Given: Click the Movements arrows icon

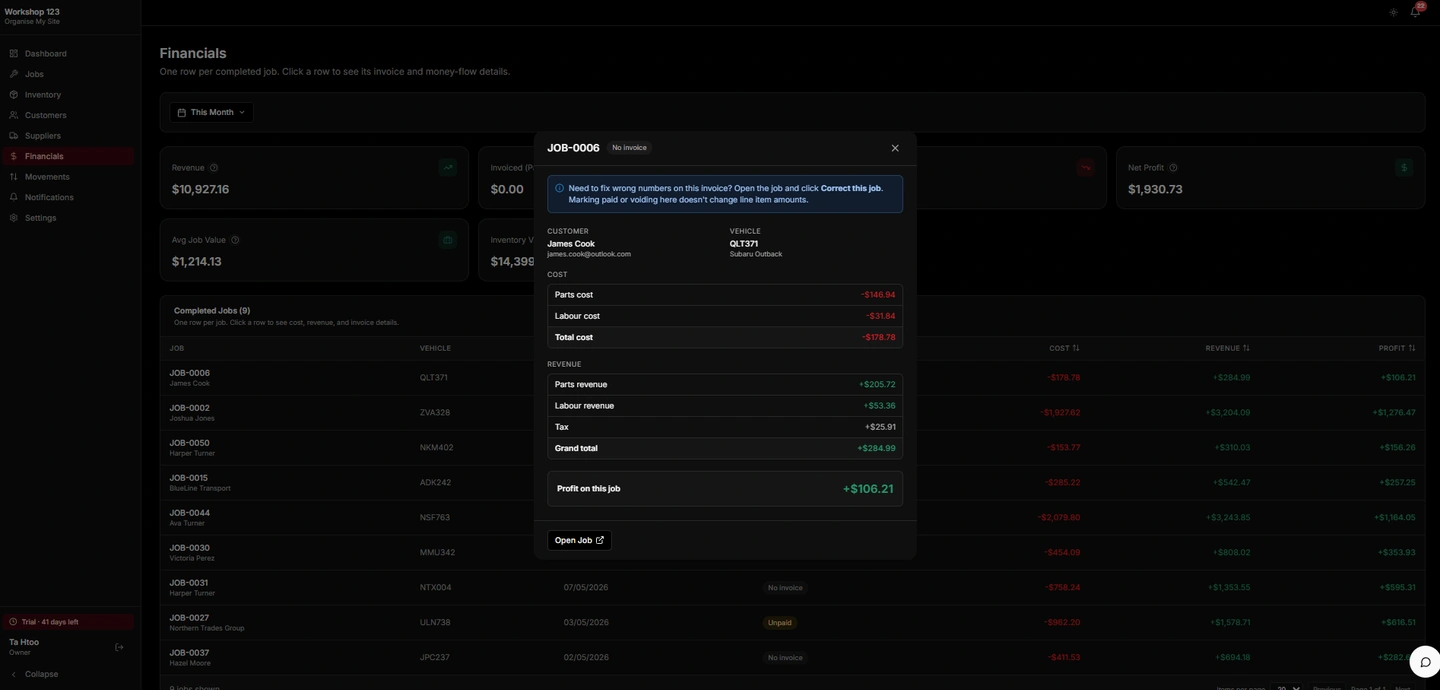Looking at the screenshot, I should (14, 176).
